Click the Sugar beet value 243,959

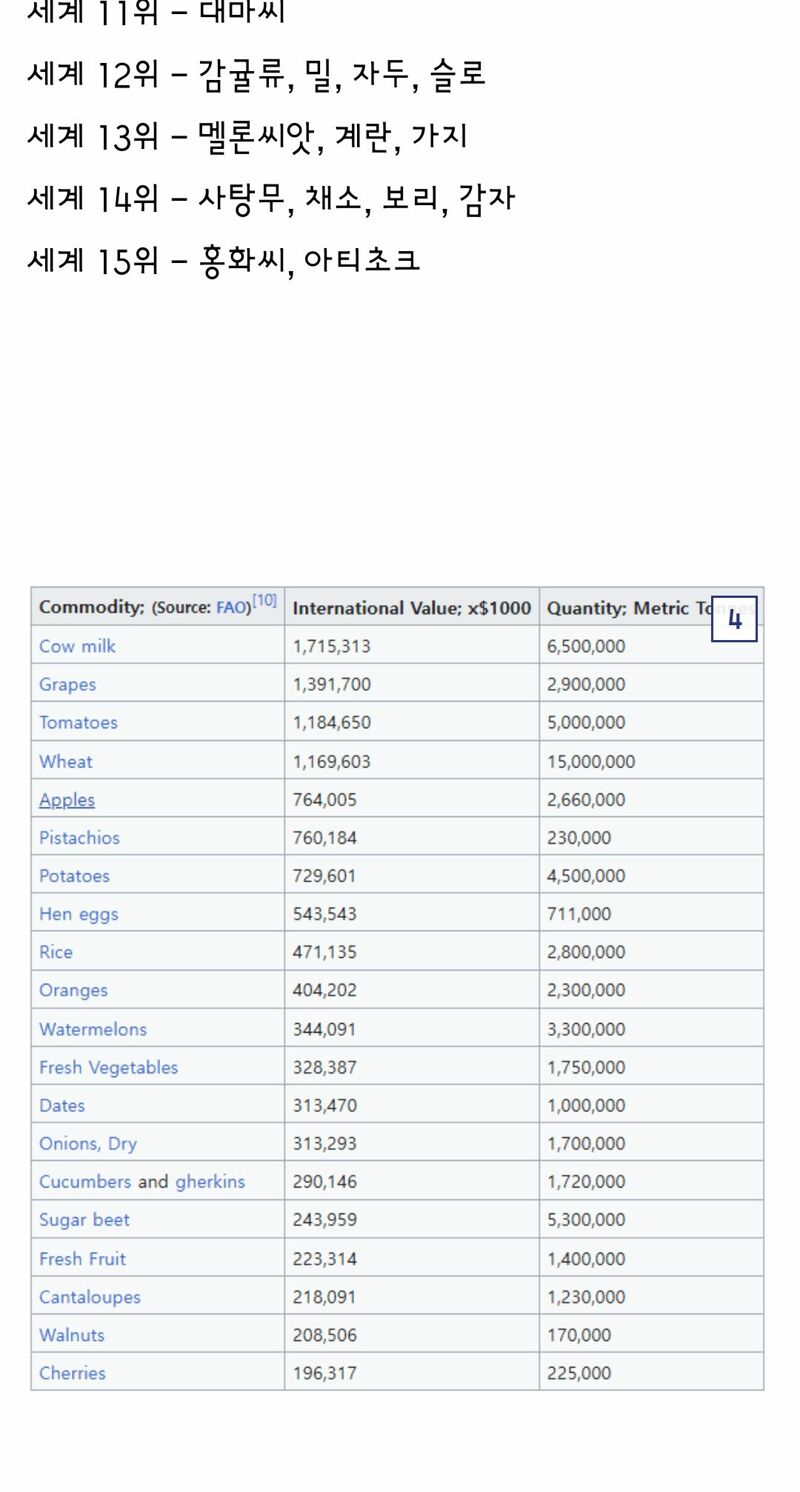point(325,1219)
